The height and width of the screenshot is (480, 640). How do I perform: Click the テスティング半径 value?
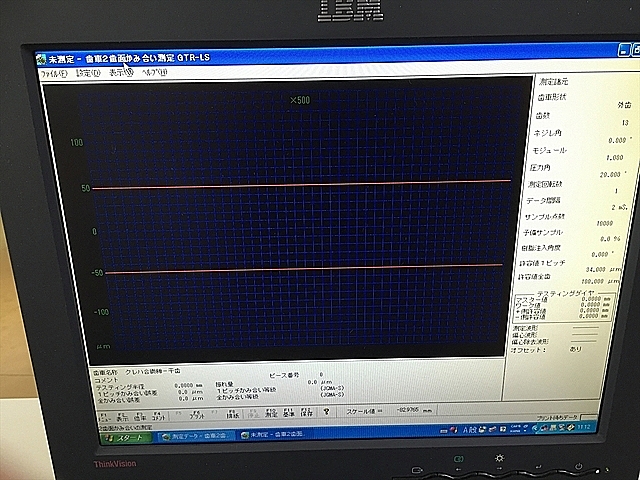coord(188,386)
